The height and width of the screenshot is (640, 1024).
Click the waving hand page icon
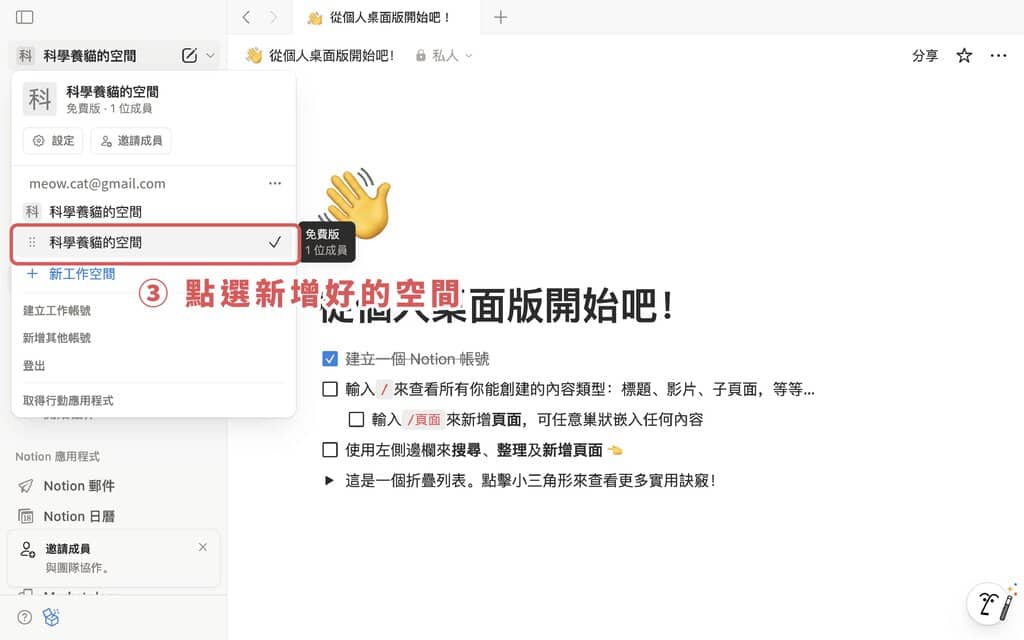[x=355, y=203]
